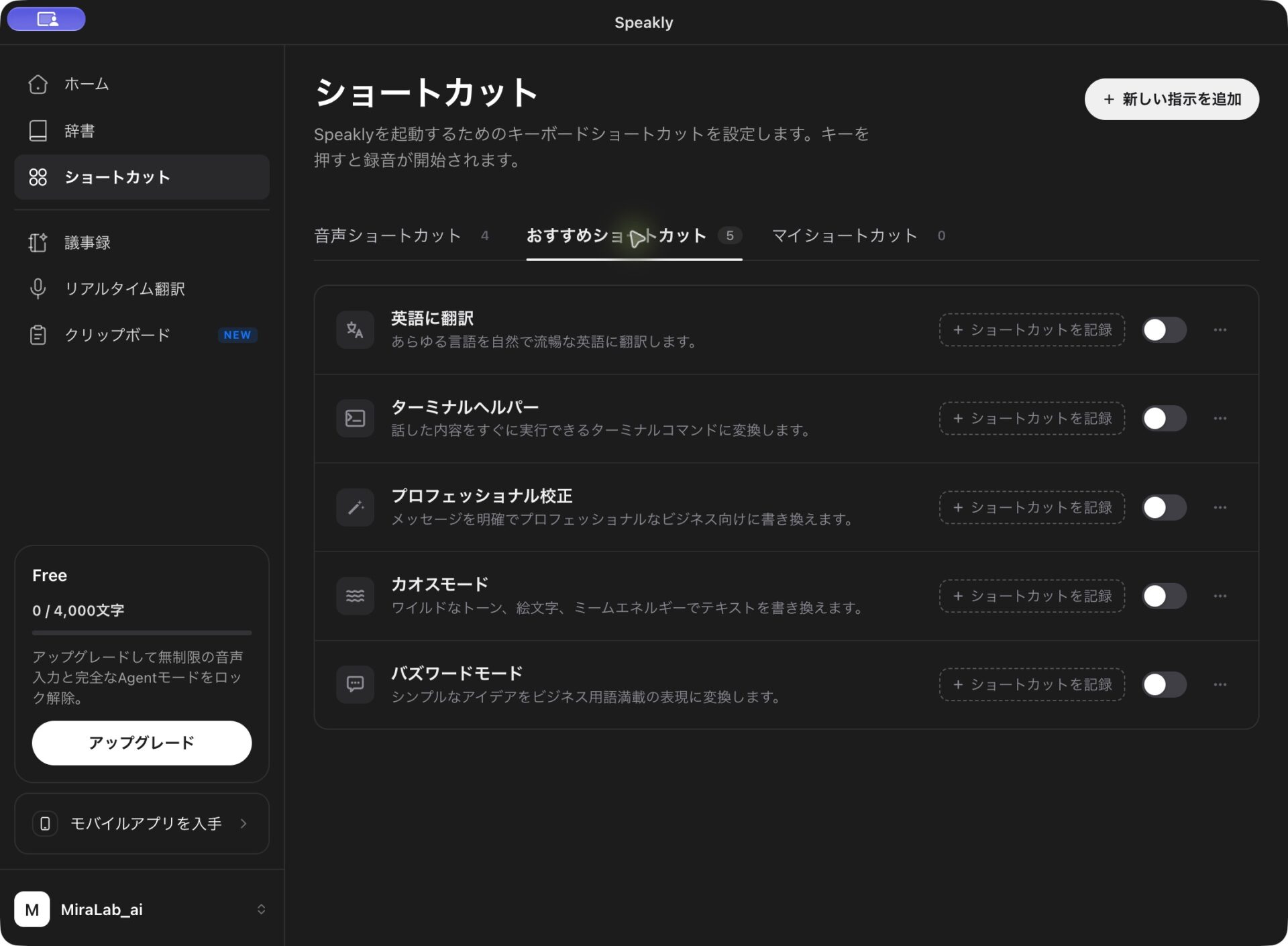
Task: Click count 4 beside 音声ショートカット
Action: 485,235
